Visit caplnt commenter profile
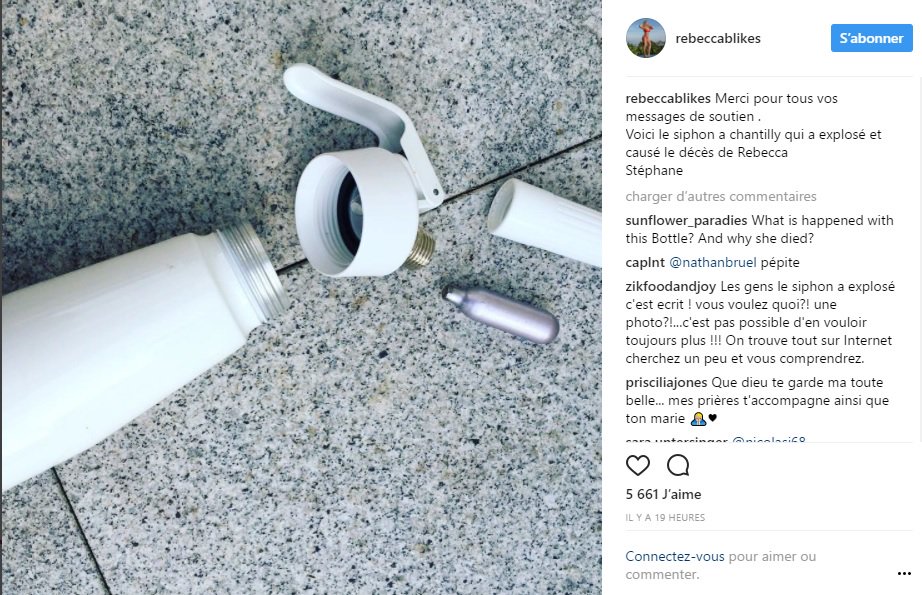The width and height of the screenshot is (922, 595). [x=645, y=262]
